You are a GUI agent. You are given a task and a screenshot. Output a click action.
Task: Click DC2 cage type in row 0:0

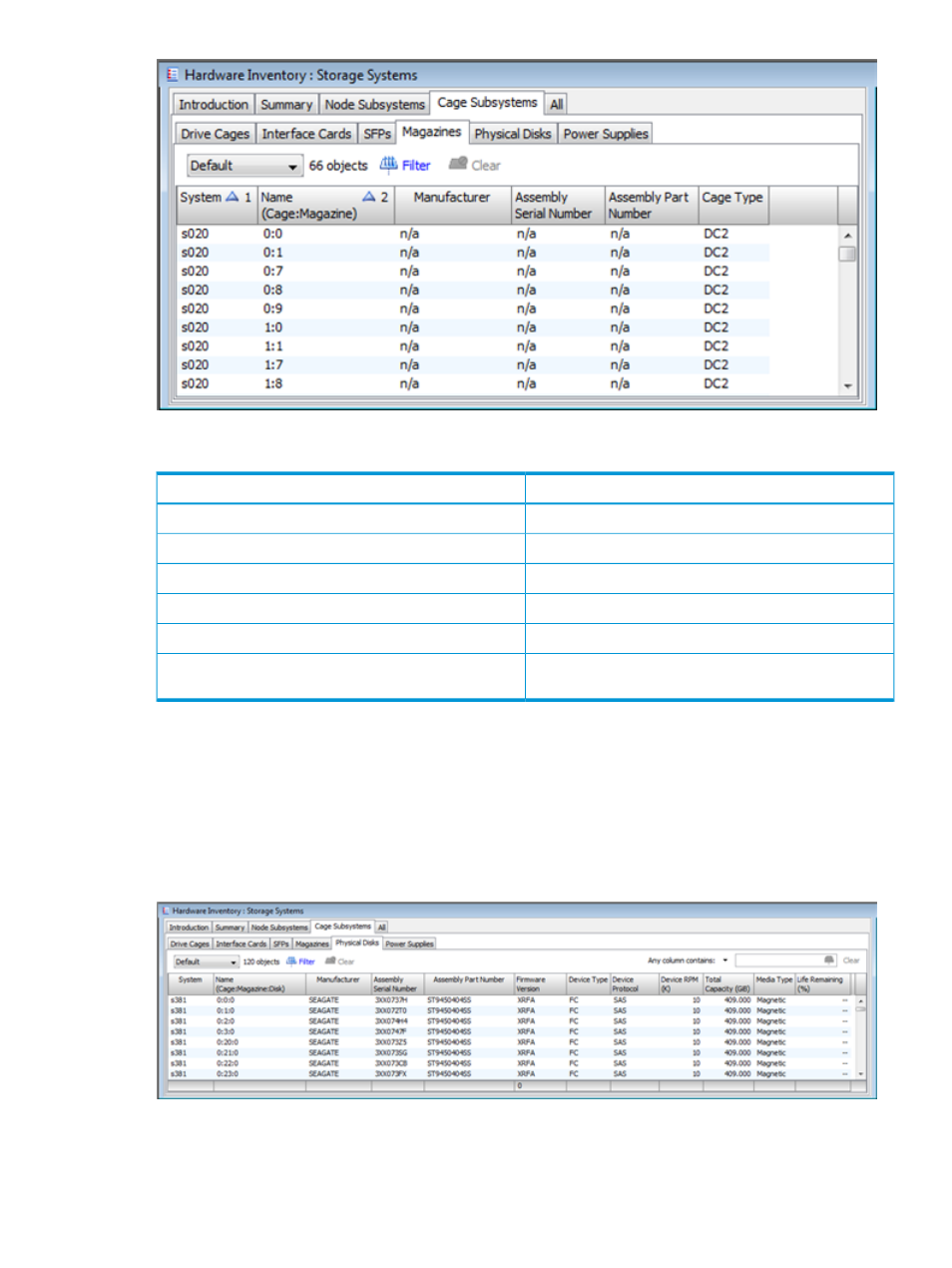click(715, 234)
